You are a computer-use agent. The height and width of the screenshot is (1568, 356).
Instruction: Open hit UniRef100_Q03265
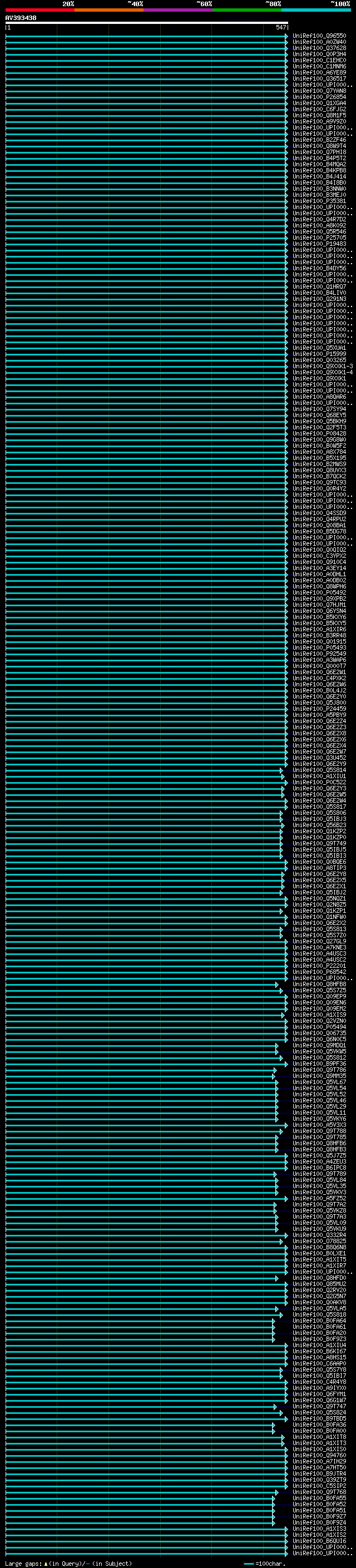click(319, 360)
